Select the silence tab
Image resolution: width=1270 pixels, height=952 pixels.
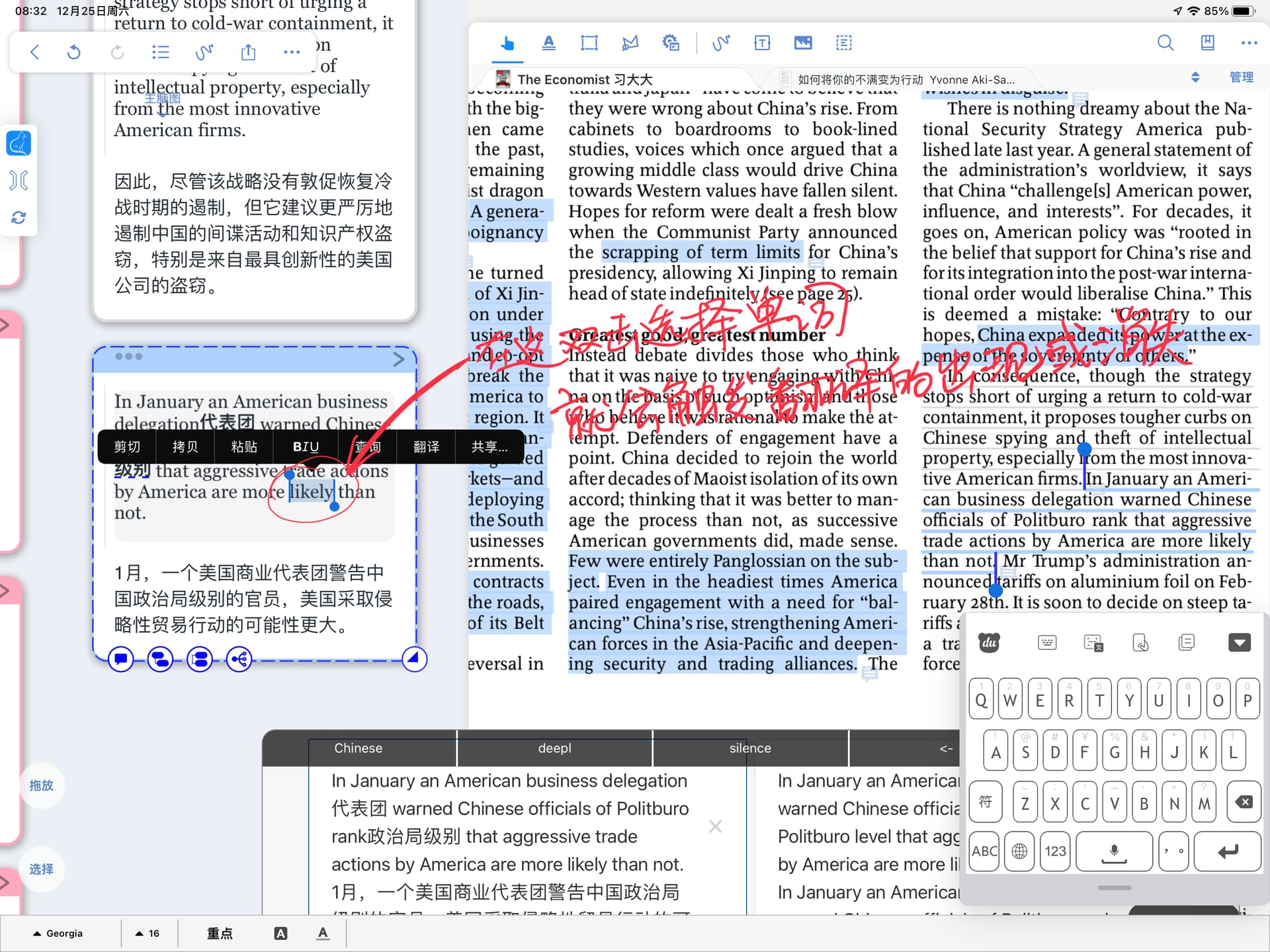750,748
